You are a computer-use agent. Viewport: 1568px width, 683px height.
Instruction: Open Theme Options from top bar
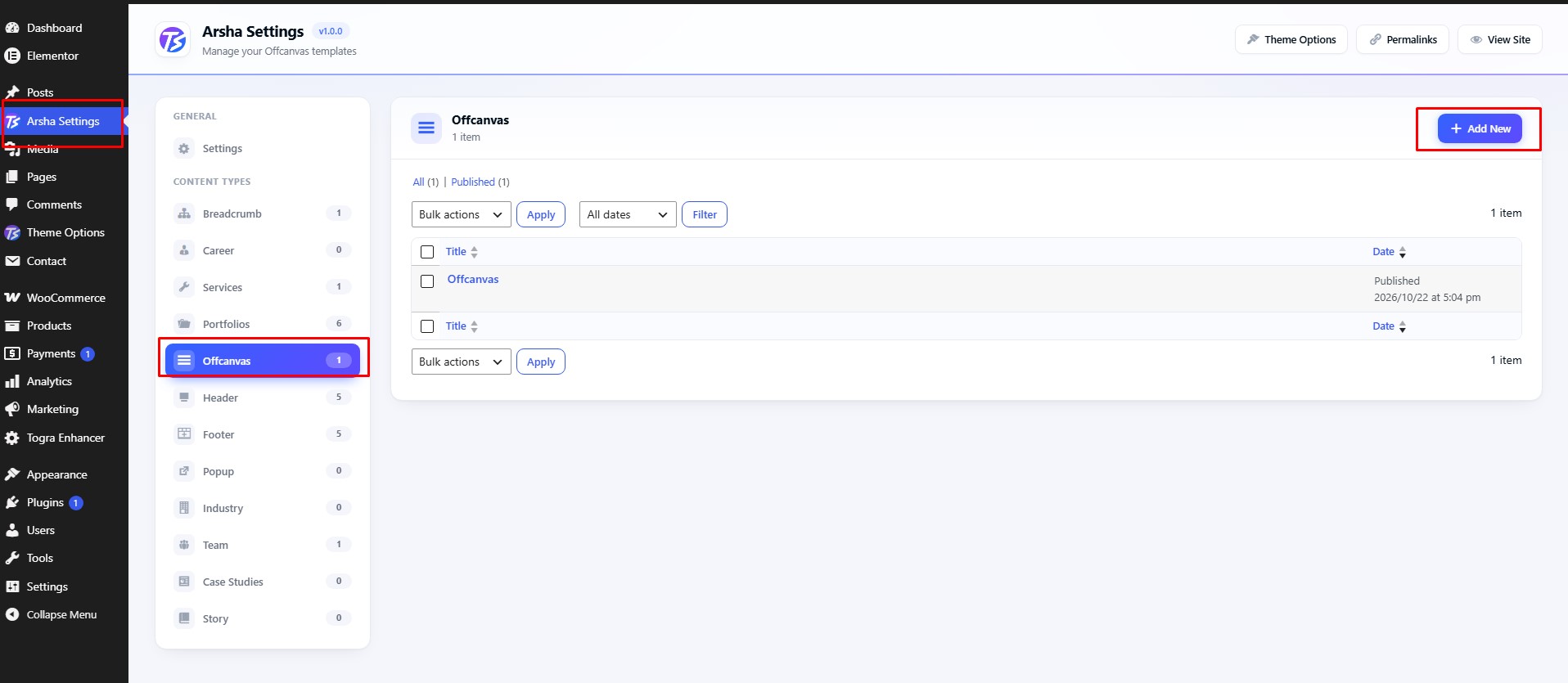pos(1291,39)
